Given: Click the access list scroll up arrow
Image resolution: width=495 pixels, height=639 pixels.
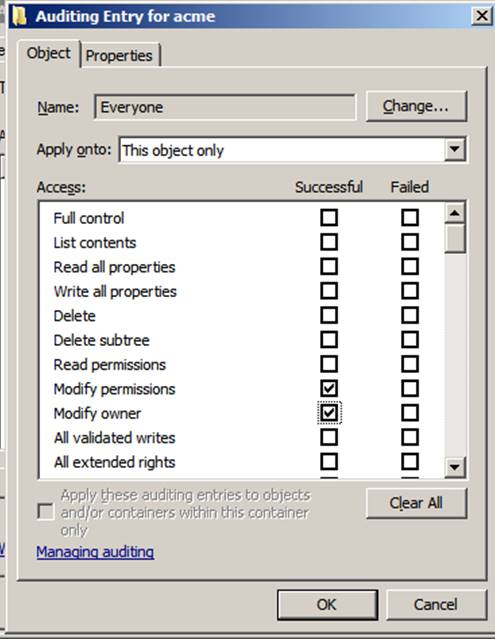Looking at the screenshot, I should point(455,213).
